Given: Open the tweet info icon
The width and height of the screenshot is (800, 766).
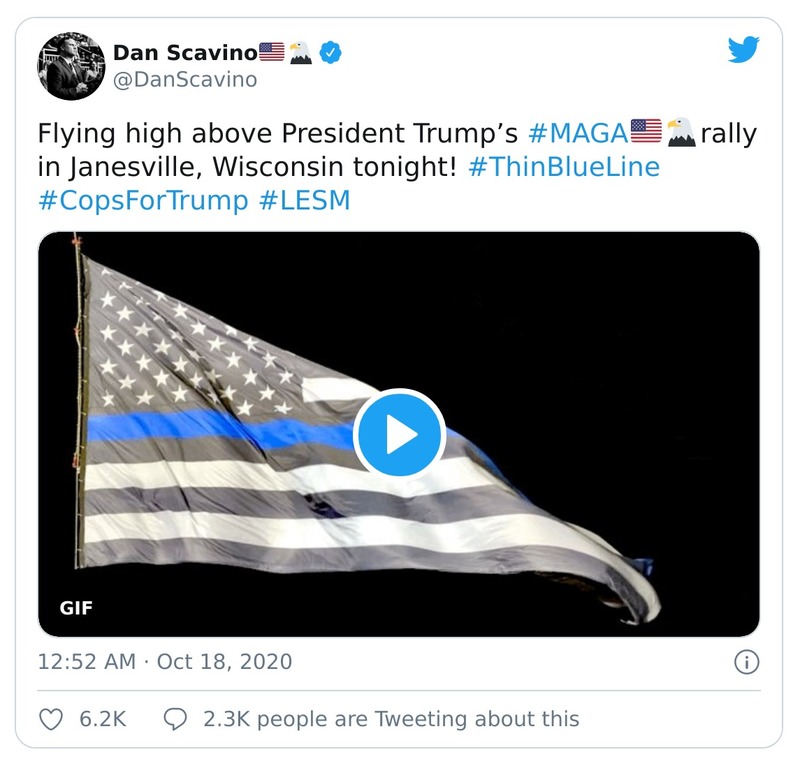Looking at the screenshot, I should (749, 661).
